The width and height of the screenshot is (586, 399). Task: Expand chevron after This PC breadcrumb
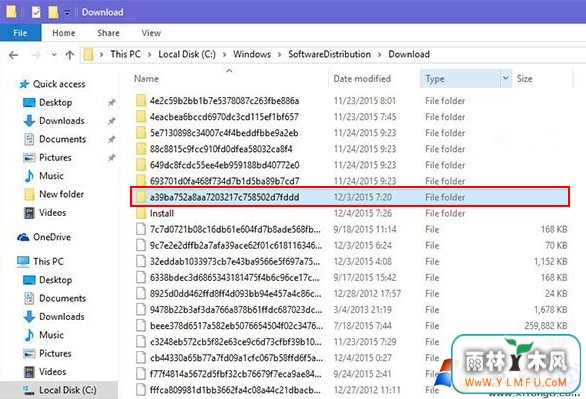[149, 55]
